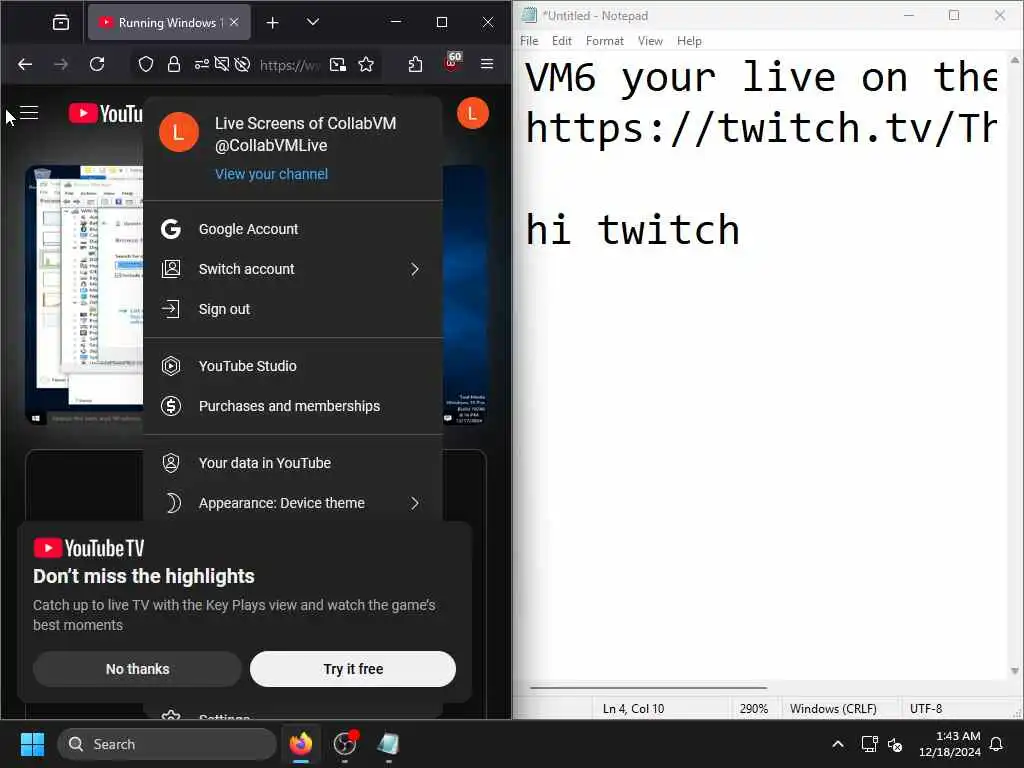Open Notepad File menu

[x=529, y=40]
